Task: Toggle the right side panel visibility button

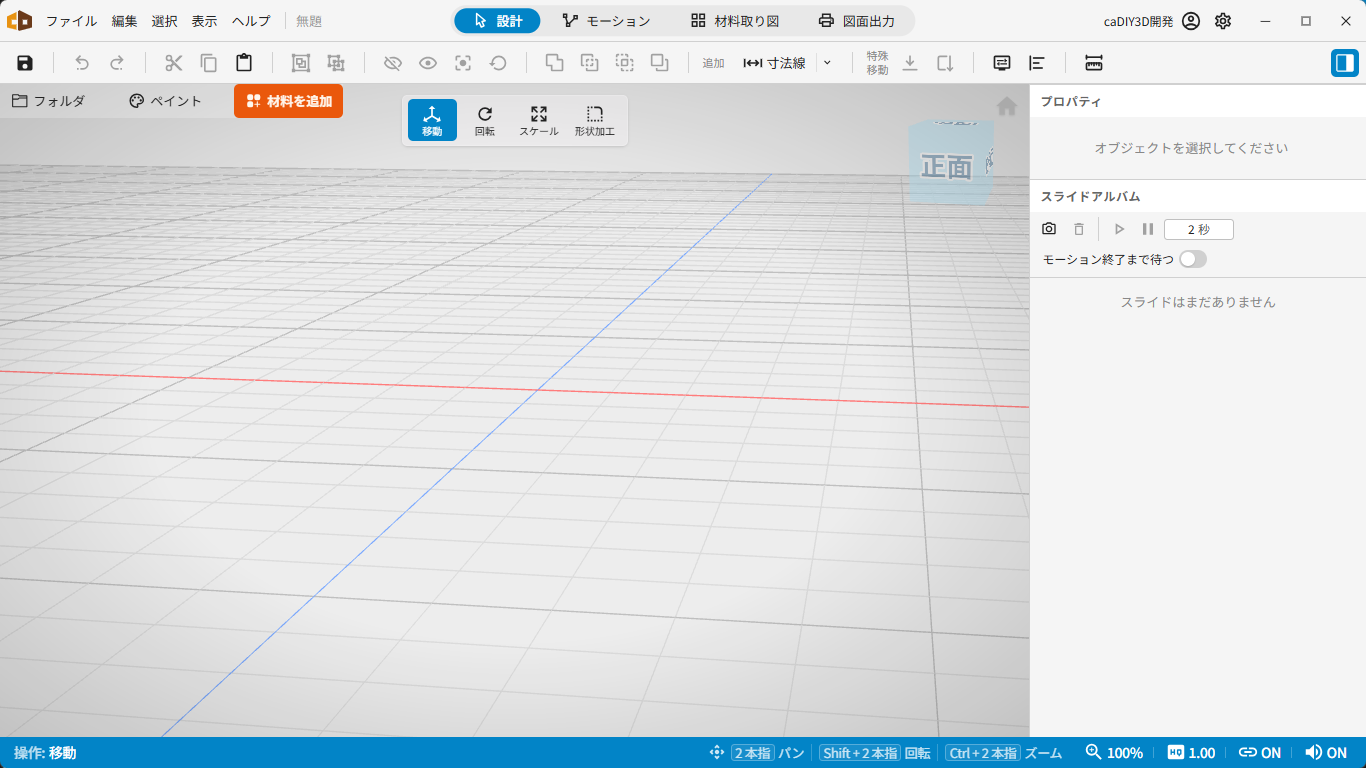Action: (1345, 63)
